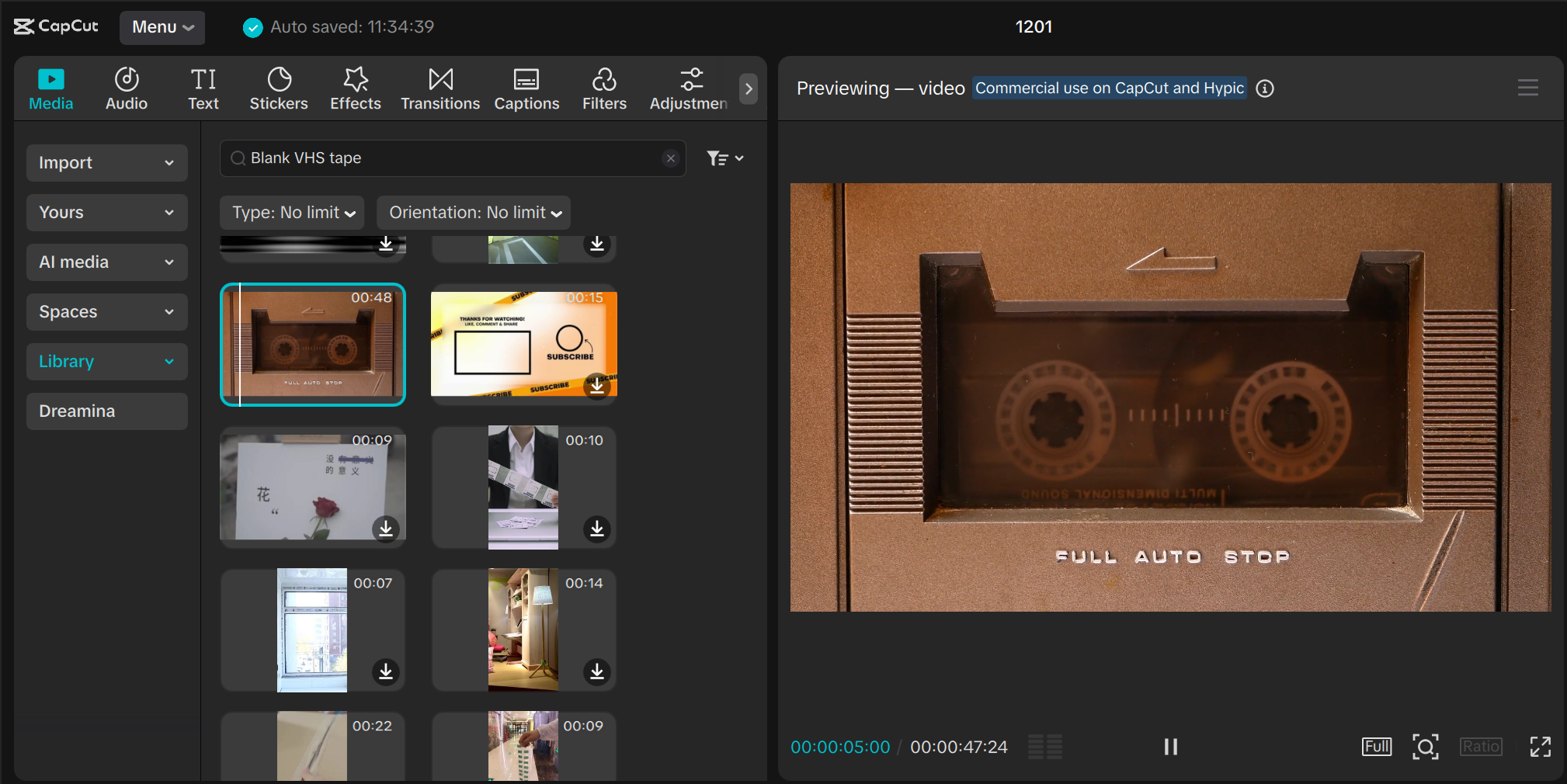The image size is (1567, 784).
Task: Open the Captions panel
Action: click(526, 88)
